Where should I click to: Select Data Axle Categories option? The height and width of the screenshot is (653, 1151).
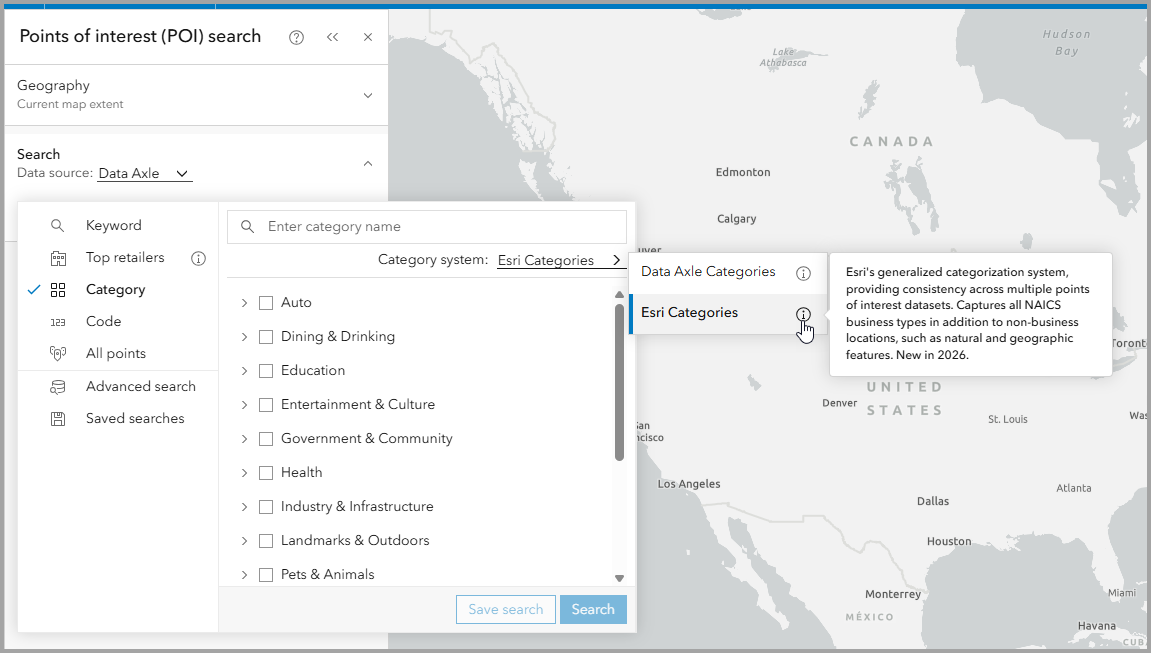(708, 272)
